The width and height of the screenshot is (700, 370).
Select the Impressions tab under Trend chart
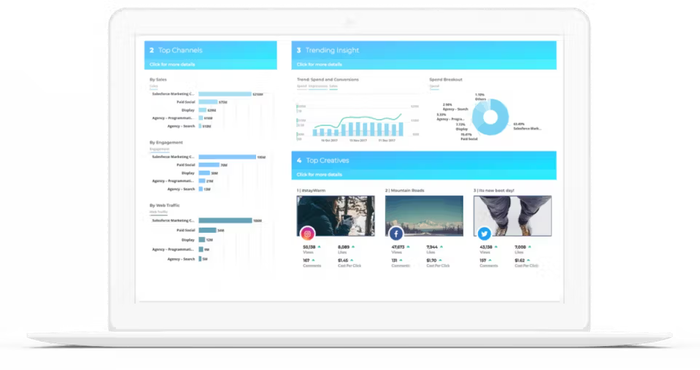(x=318, y=86)
